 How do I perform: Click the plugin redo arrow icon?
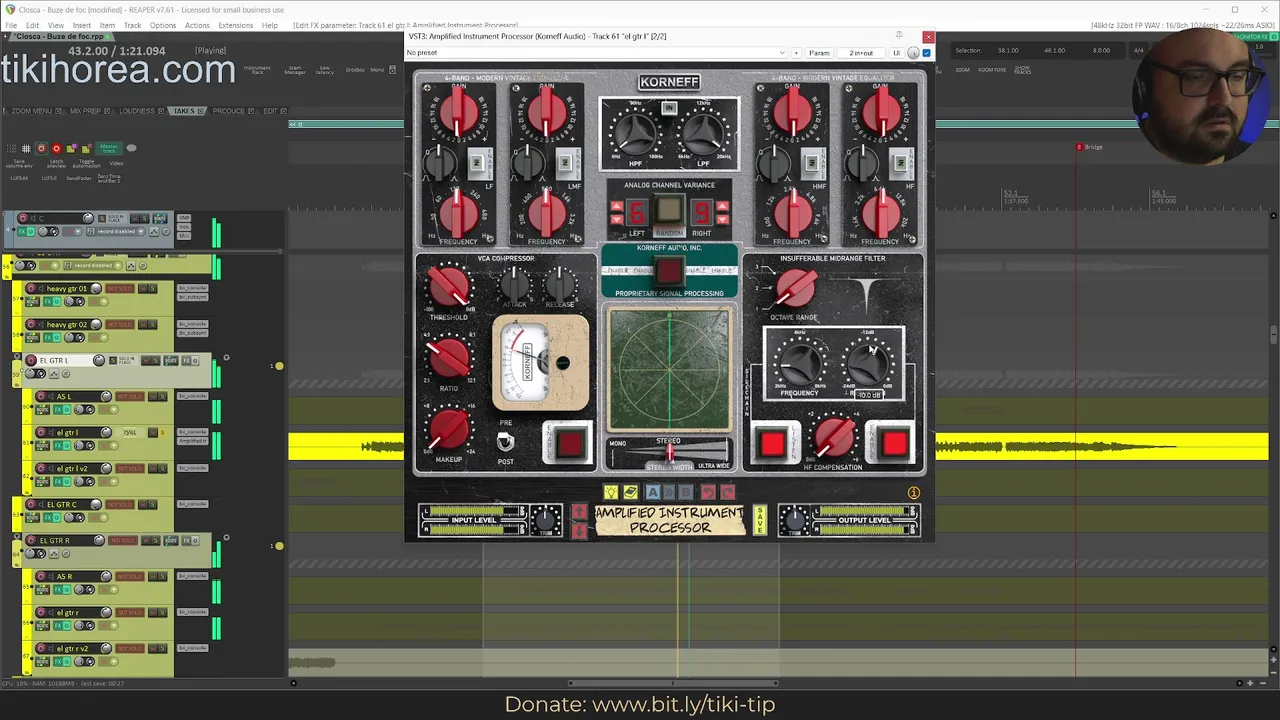[x=727, y=492]
